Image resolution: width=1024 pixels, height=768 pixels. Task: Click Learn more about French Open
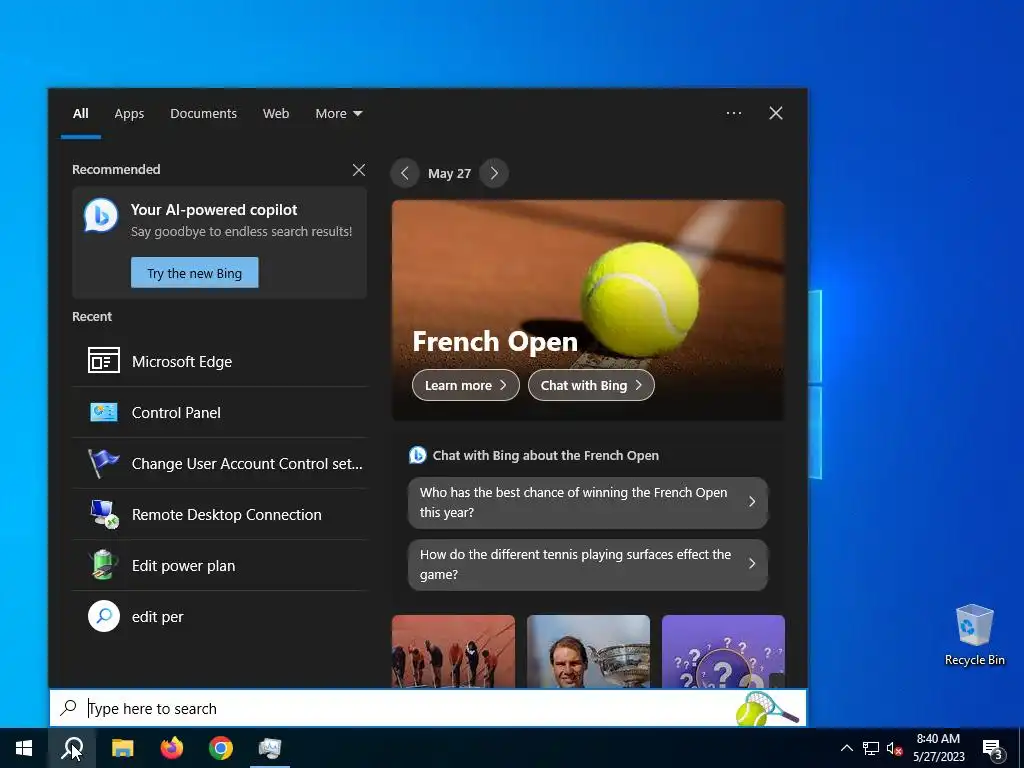pyautogui.click(x=466, y=385)
